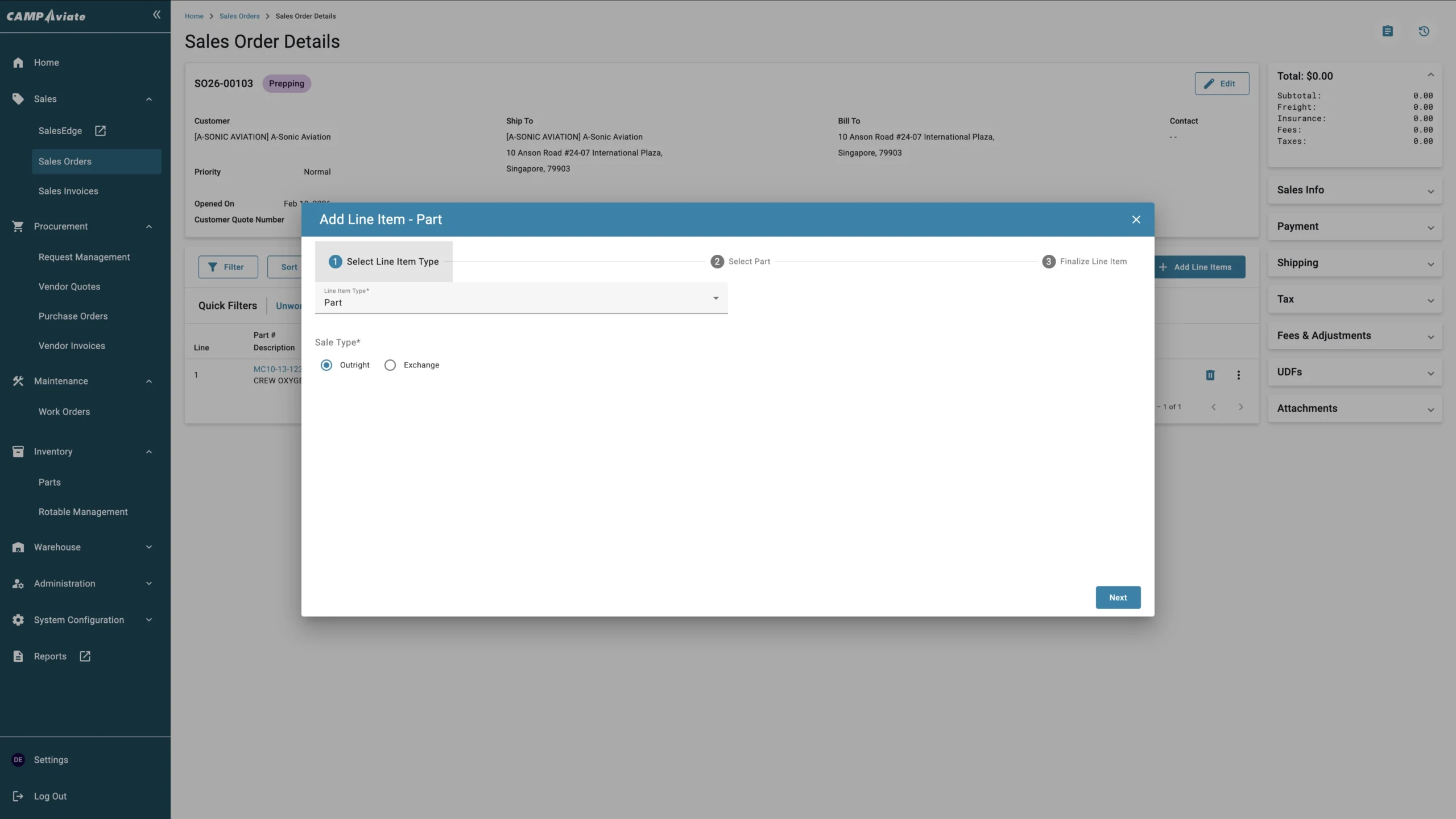This screenshot has width=1456, height=819.
Task: Collapse the Procurement menu section
Action: click(x=149, y=226)
